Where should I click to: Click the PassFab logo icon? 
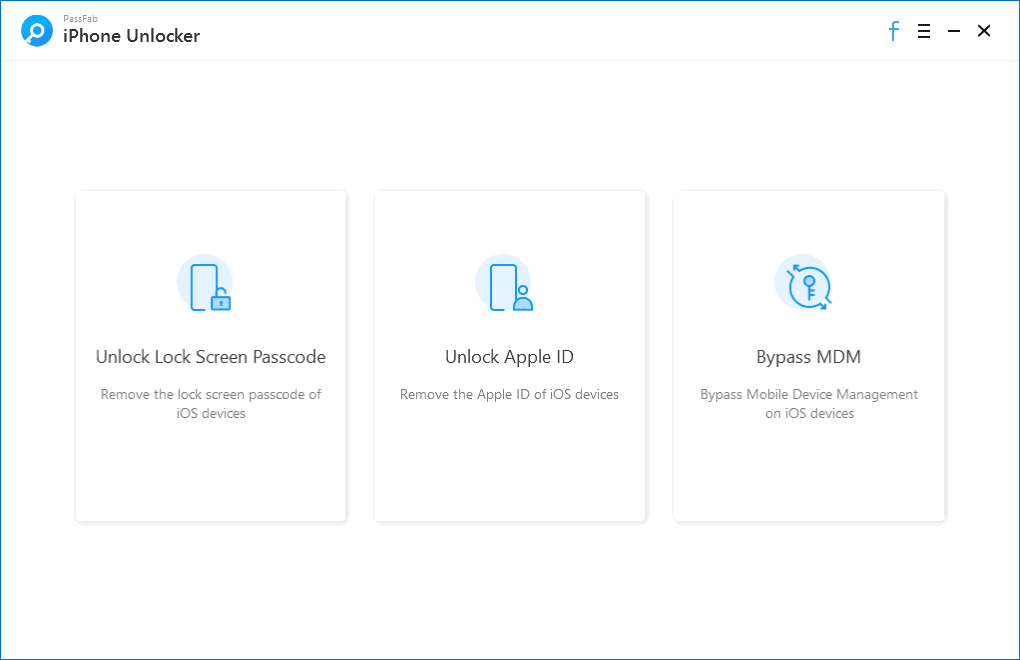point(36,31)
